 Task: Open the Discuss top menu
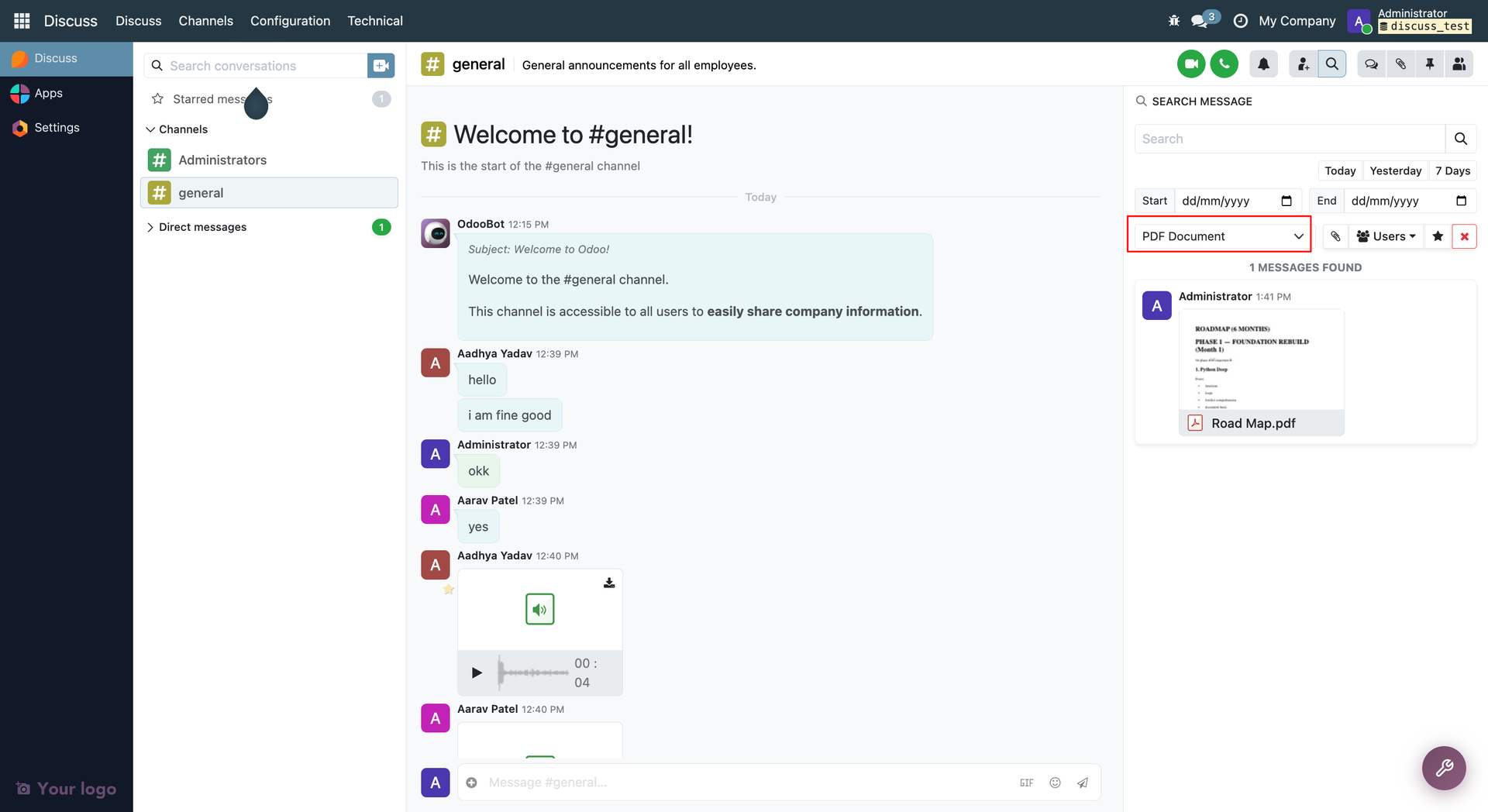pos(139,21)
